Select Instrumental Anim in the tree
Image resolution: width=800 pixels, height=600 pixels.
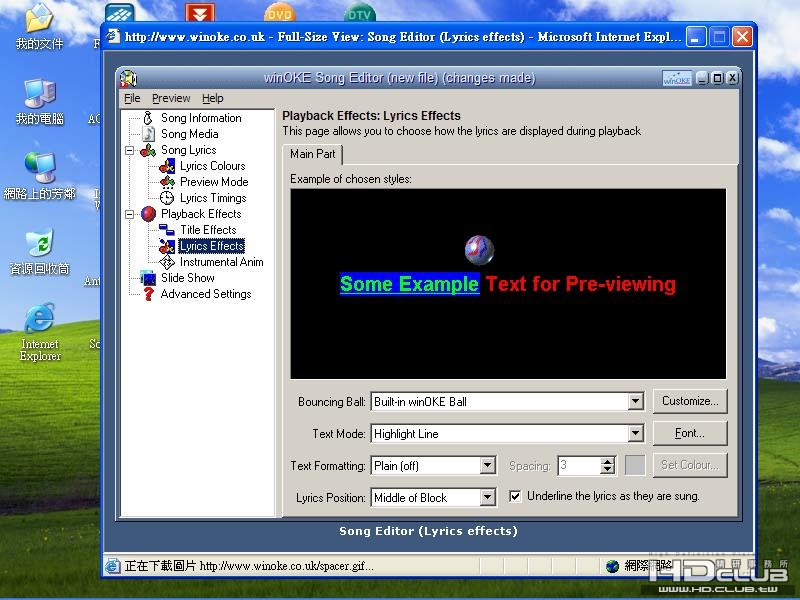(221, 262)
